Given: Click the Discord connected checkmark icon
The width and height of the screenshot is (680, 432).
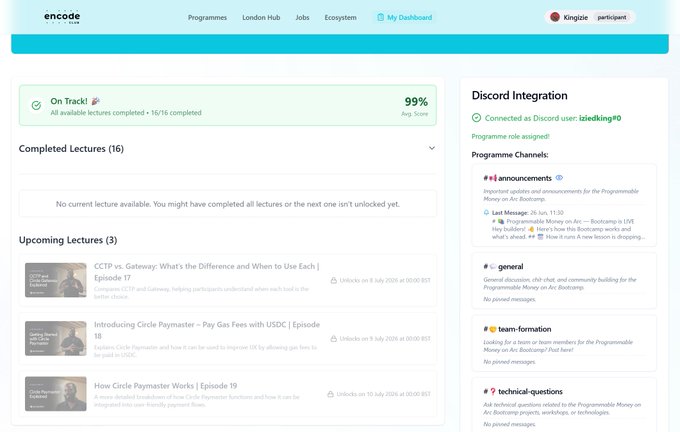Looking at the screenshot, I should 476,118.
